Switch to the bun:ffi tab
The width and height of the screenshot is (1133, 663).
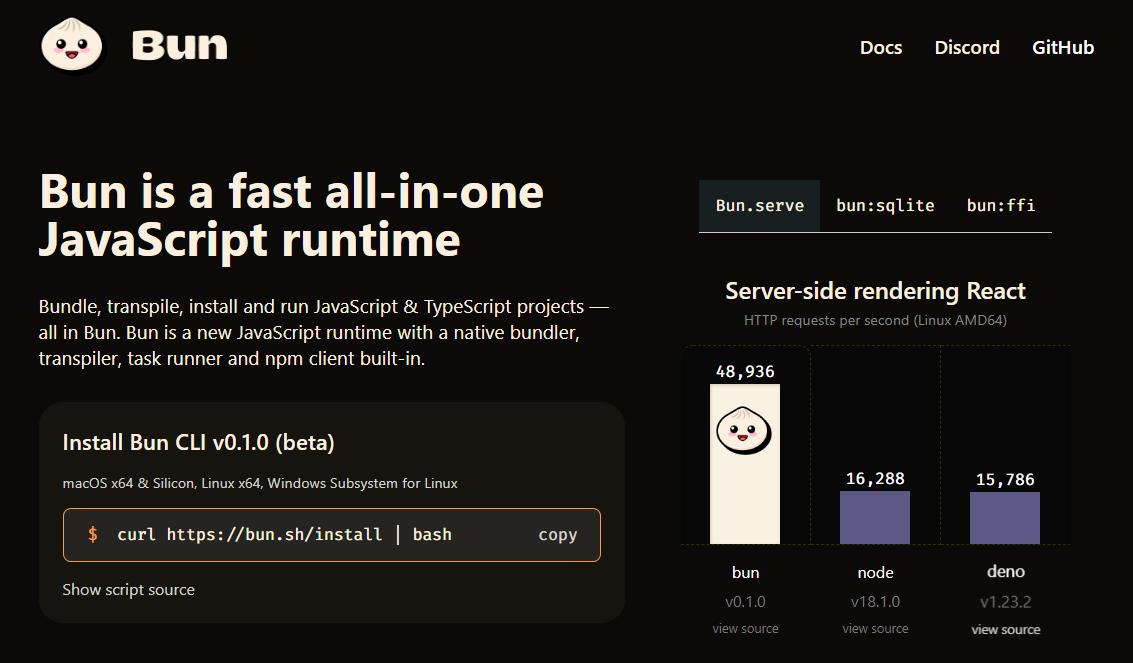pos(1001,206)
